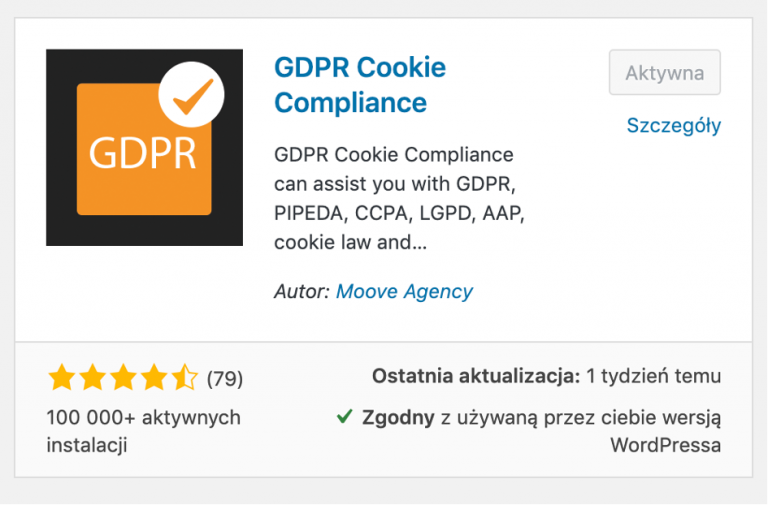Click the GDPR Cookie Compliance title link
768x505 pixels.
coord(360,85)
